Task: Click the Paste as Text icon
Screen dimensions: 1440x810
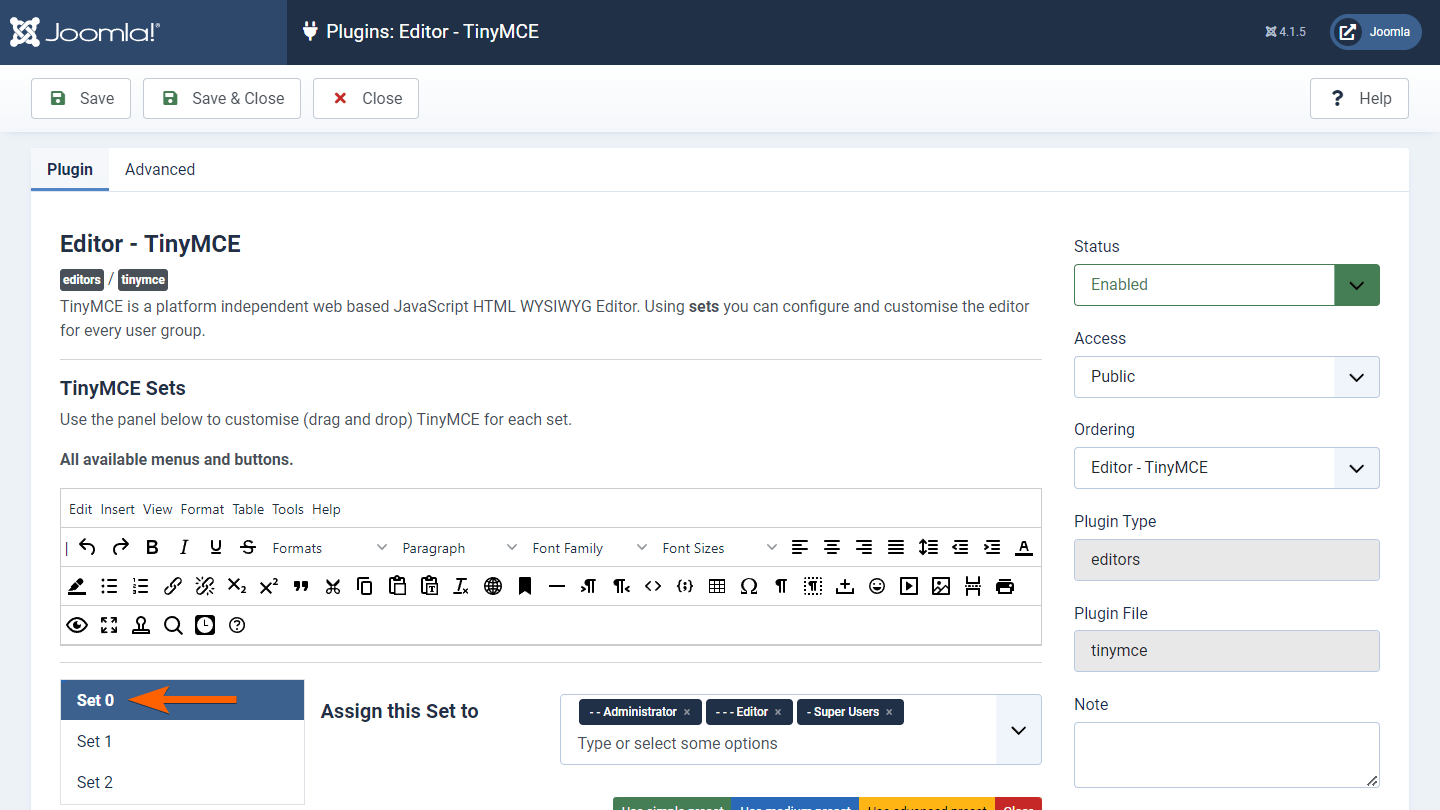Action: point(429,586)
